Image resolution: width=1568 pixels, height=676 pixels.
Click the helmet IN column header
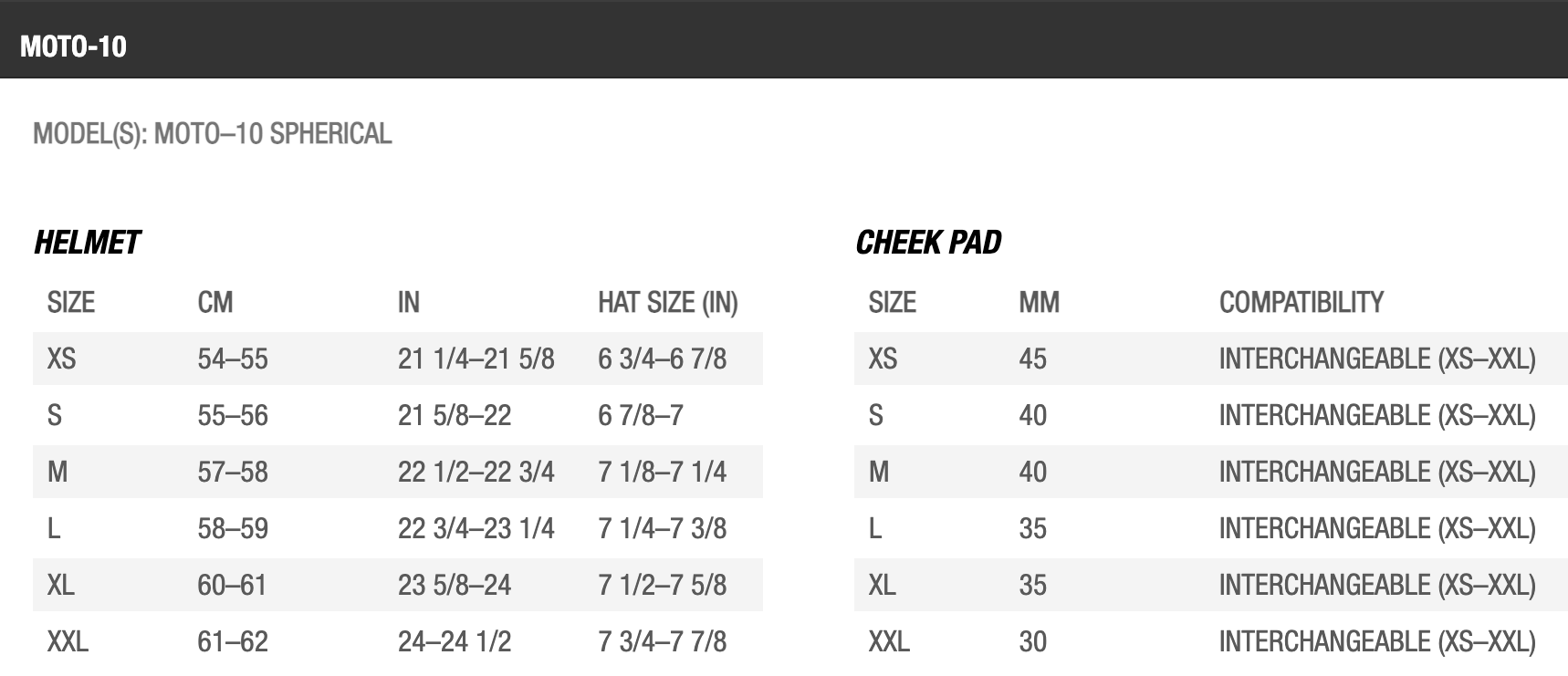408,303
